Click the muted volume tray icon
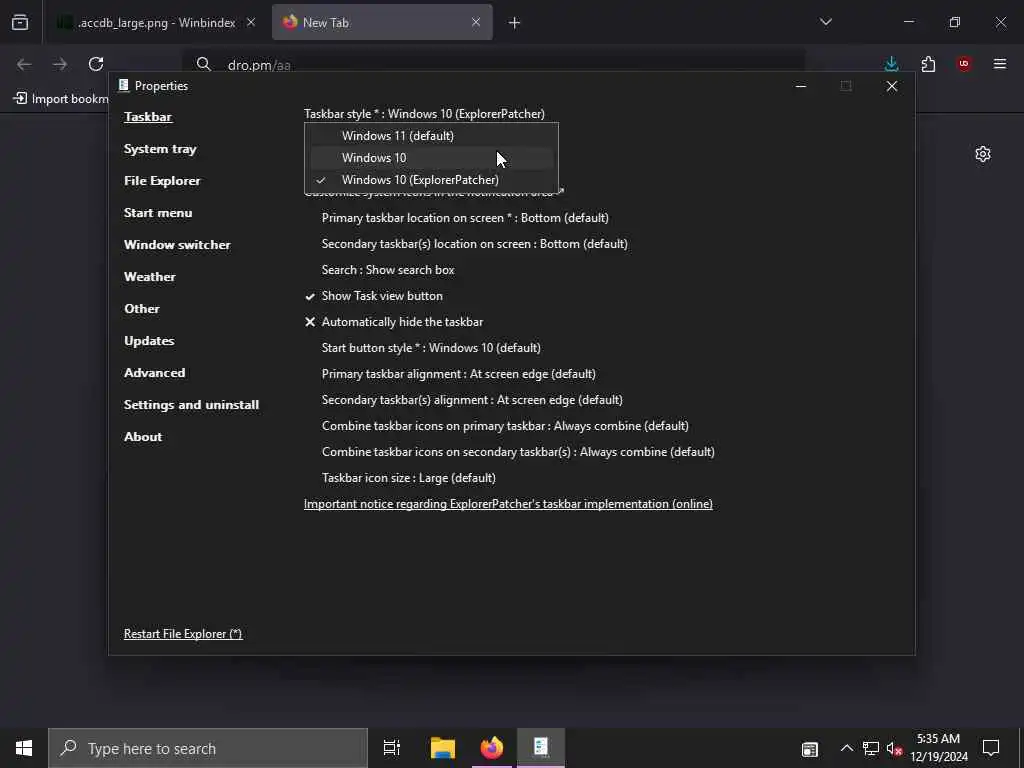 tap(894, 748)
